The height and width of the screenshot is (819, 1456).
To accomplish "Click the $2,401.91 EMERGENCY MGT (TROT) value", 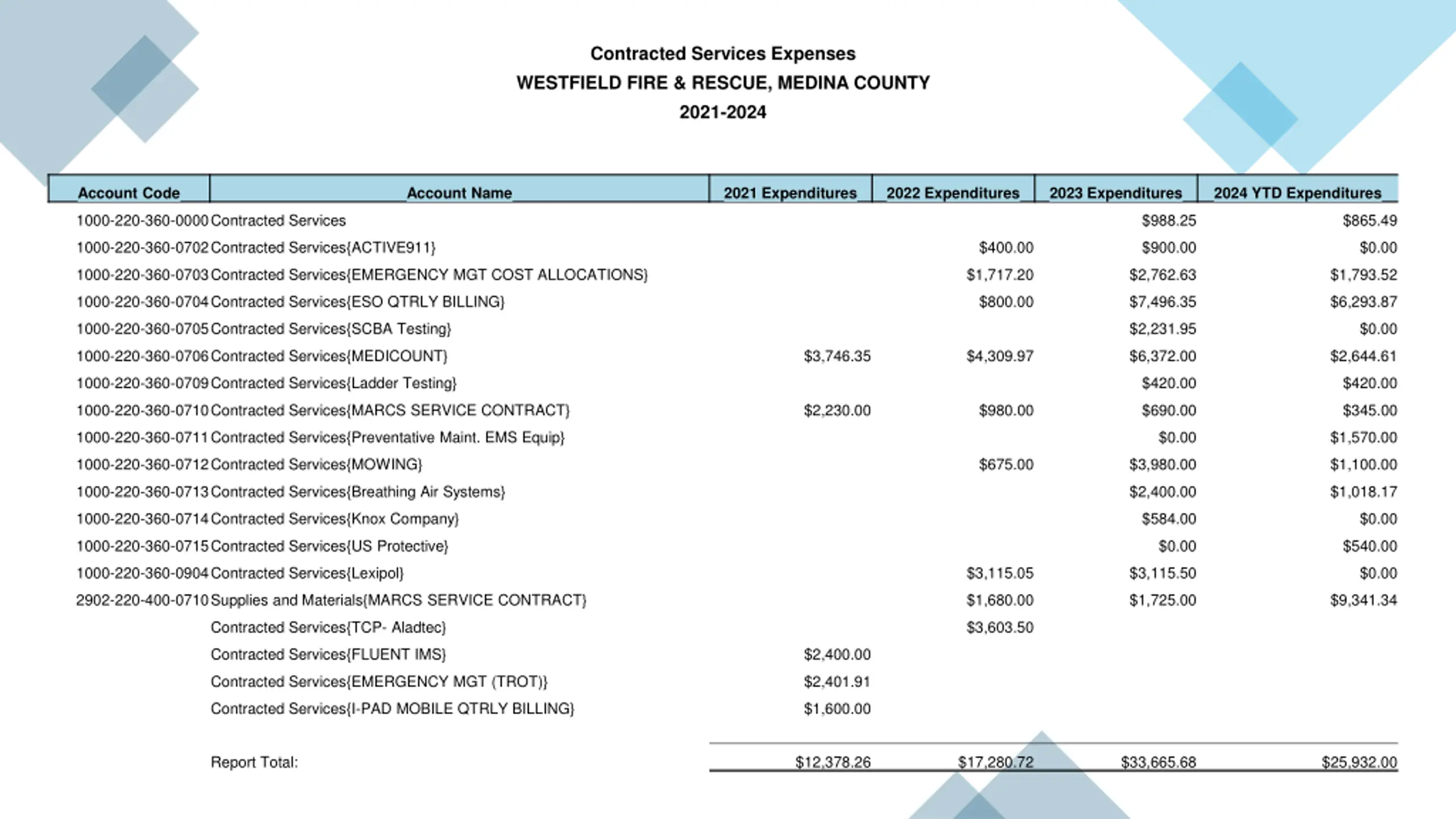I will click(837, 682).
